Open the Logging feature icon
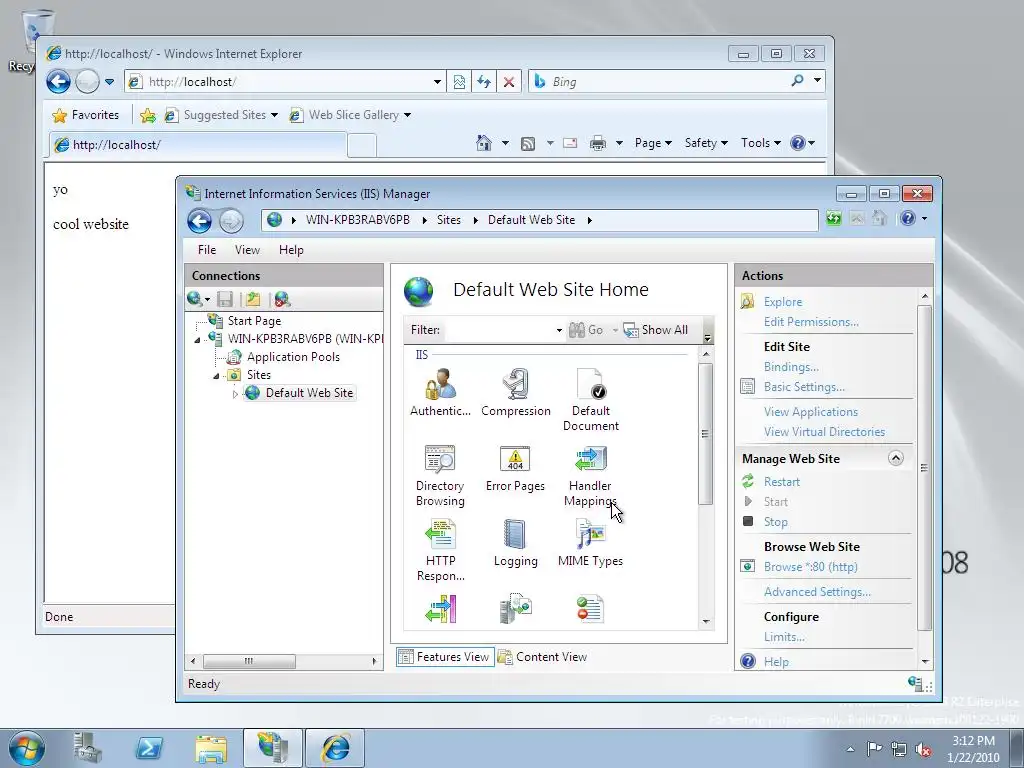Screen dimensions: 1024x768 [x=515, y=542]
